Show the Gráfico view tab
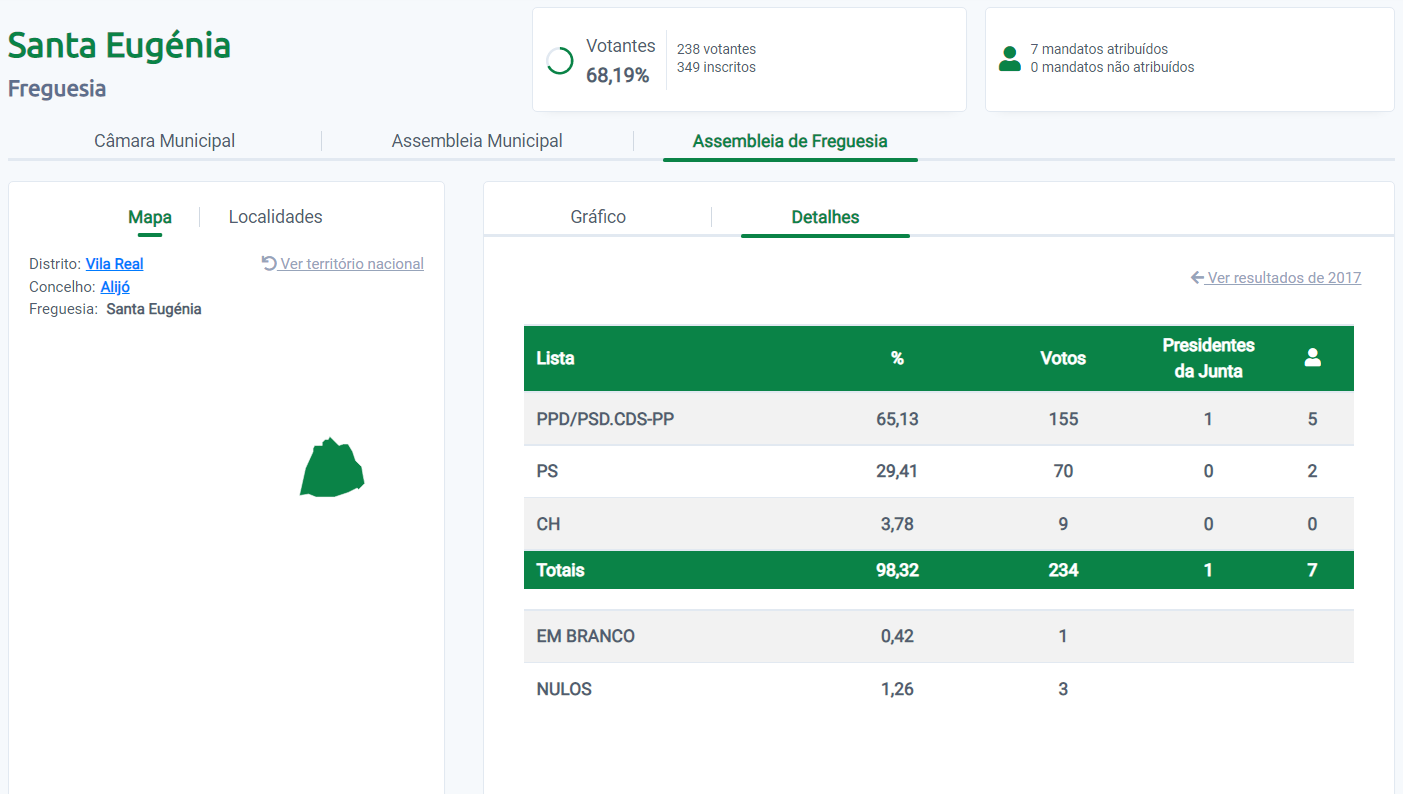 598,217
